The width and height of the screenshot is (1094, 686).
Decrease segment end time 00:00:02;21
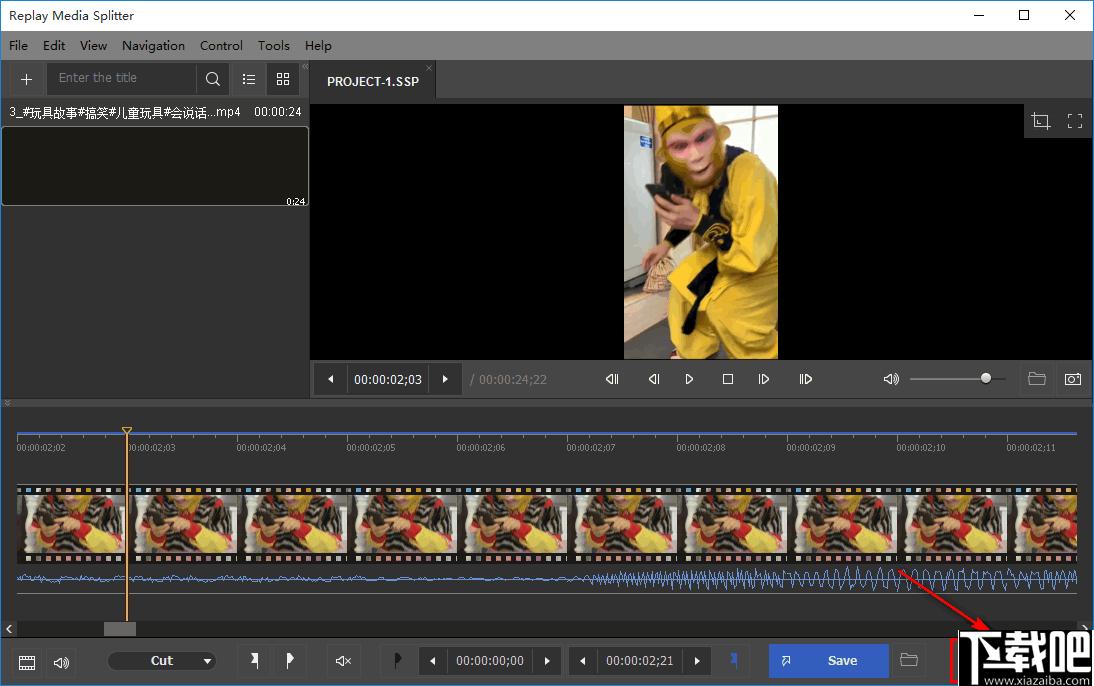583,661
